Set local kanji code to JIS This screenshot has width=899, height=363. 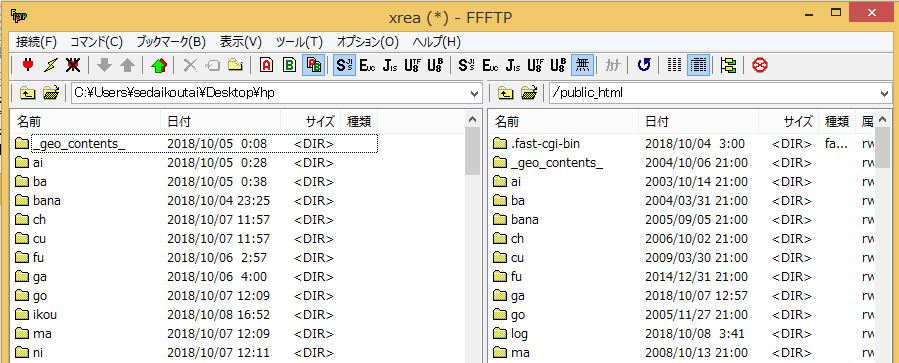[513, 65]
